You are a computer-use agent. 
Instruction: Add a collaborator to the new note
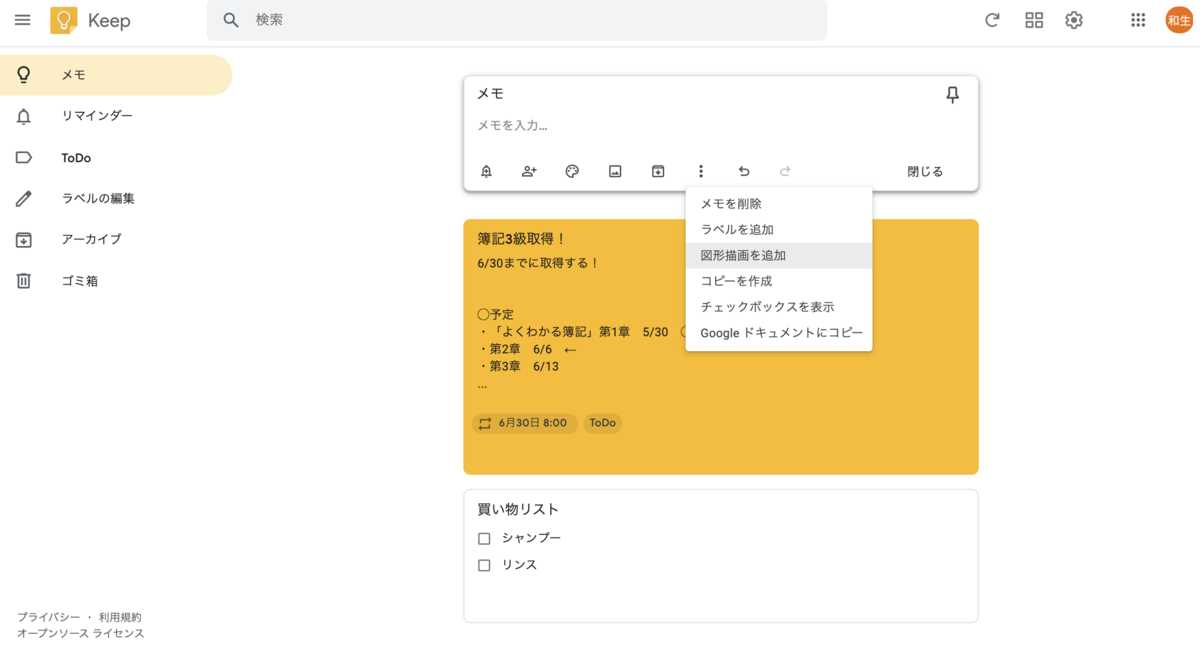pos(529,171)
